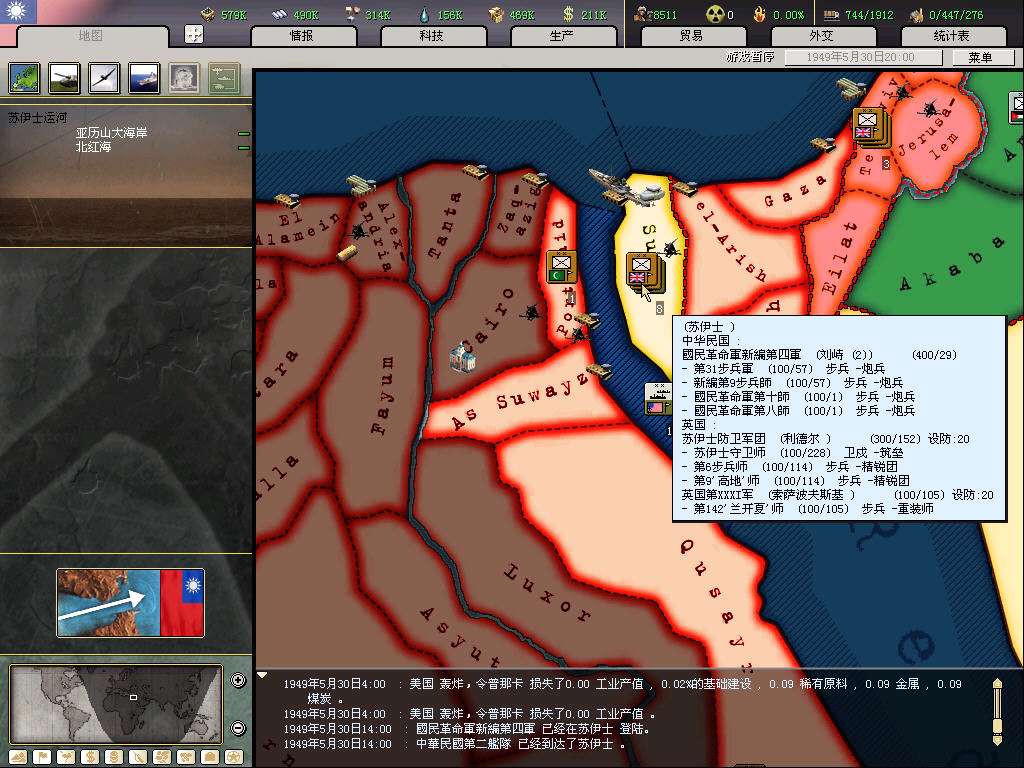Click the game date 1949年5月30日 field
This screenshot has height=768, width=1024.
click(862, 57)
